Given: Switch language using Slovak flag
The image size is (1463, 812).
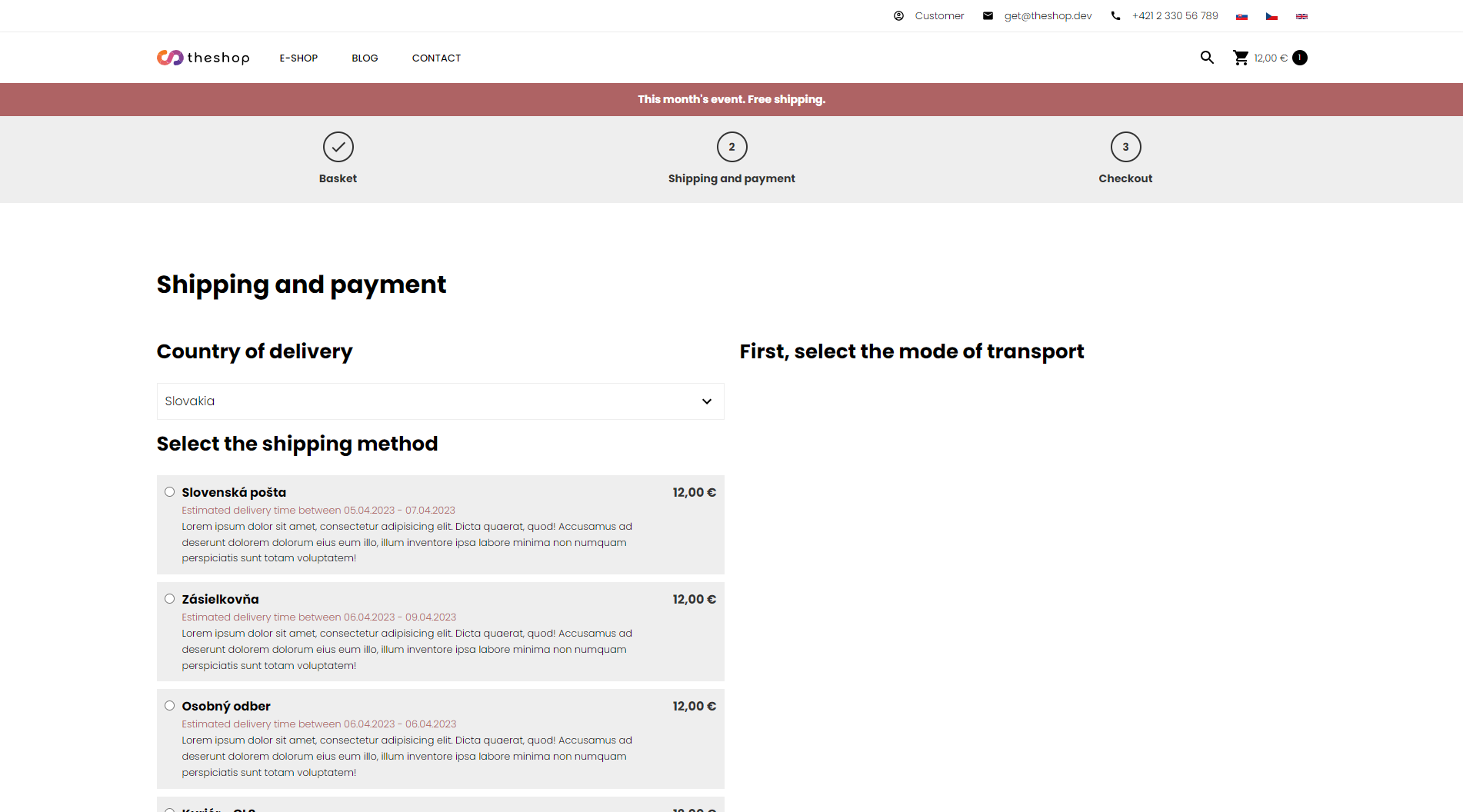Looking at the screenshot, I should pyautogui.click(x=1241, y=16).
